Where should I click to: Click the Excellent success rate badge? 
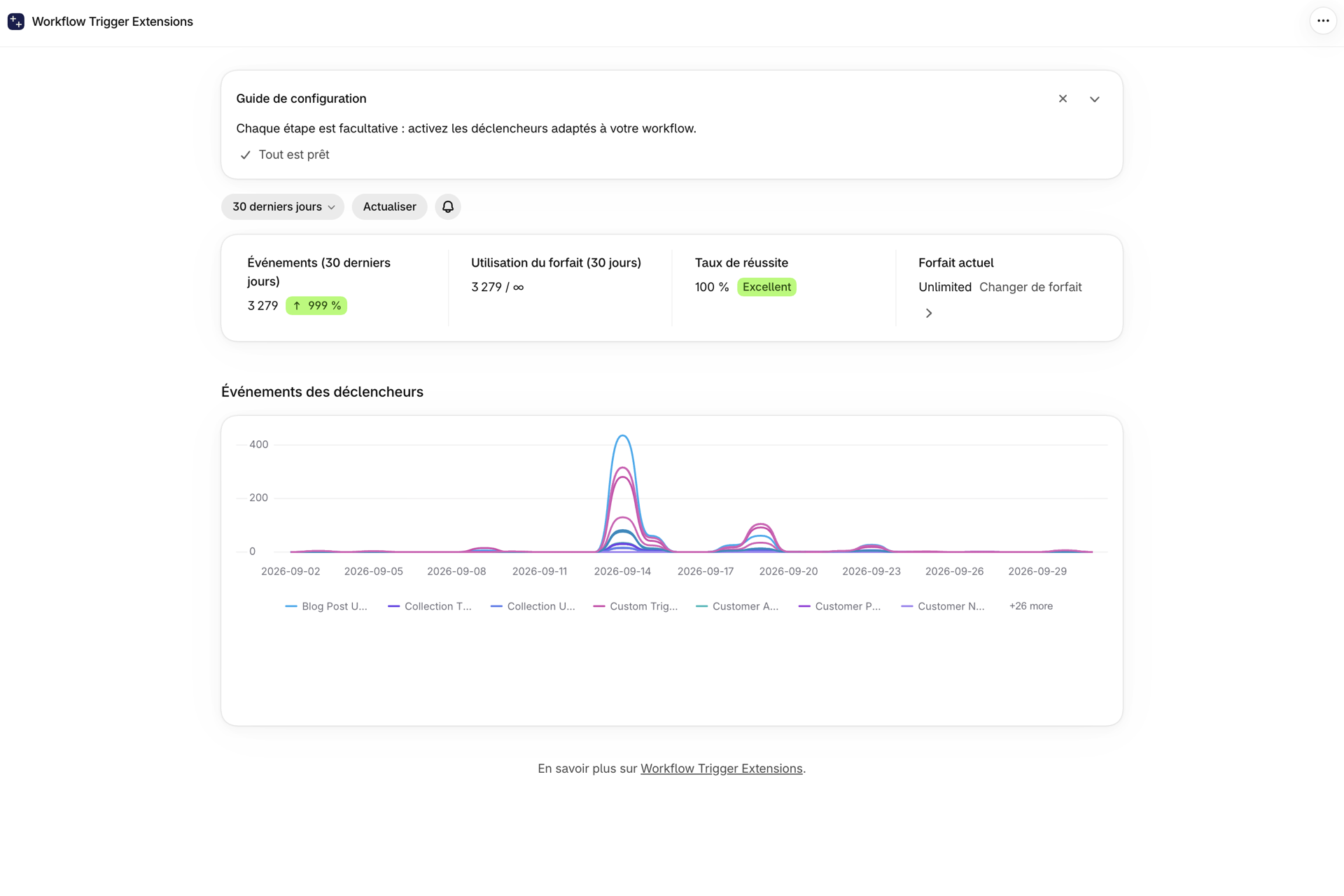pos(766,287)
